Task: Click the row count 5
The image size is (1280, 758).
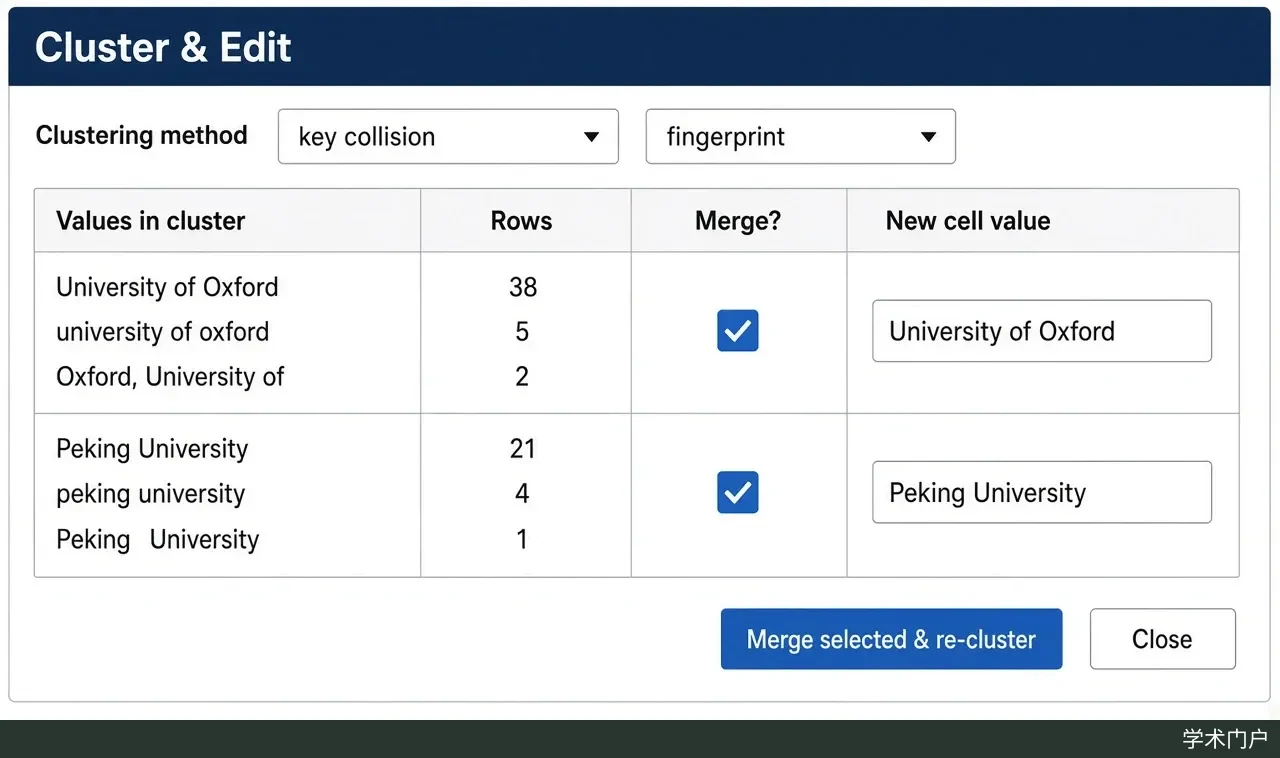Action: (522, 332)
